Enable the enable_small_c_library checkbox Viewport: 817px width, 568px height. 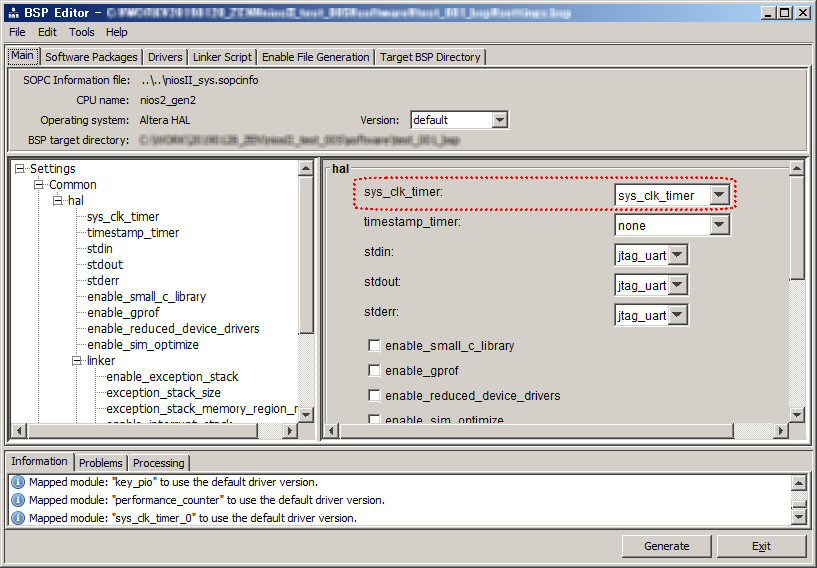coord(374,345)
